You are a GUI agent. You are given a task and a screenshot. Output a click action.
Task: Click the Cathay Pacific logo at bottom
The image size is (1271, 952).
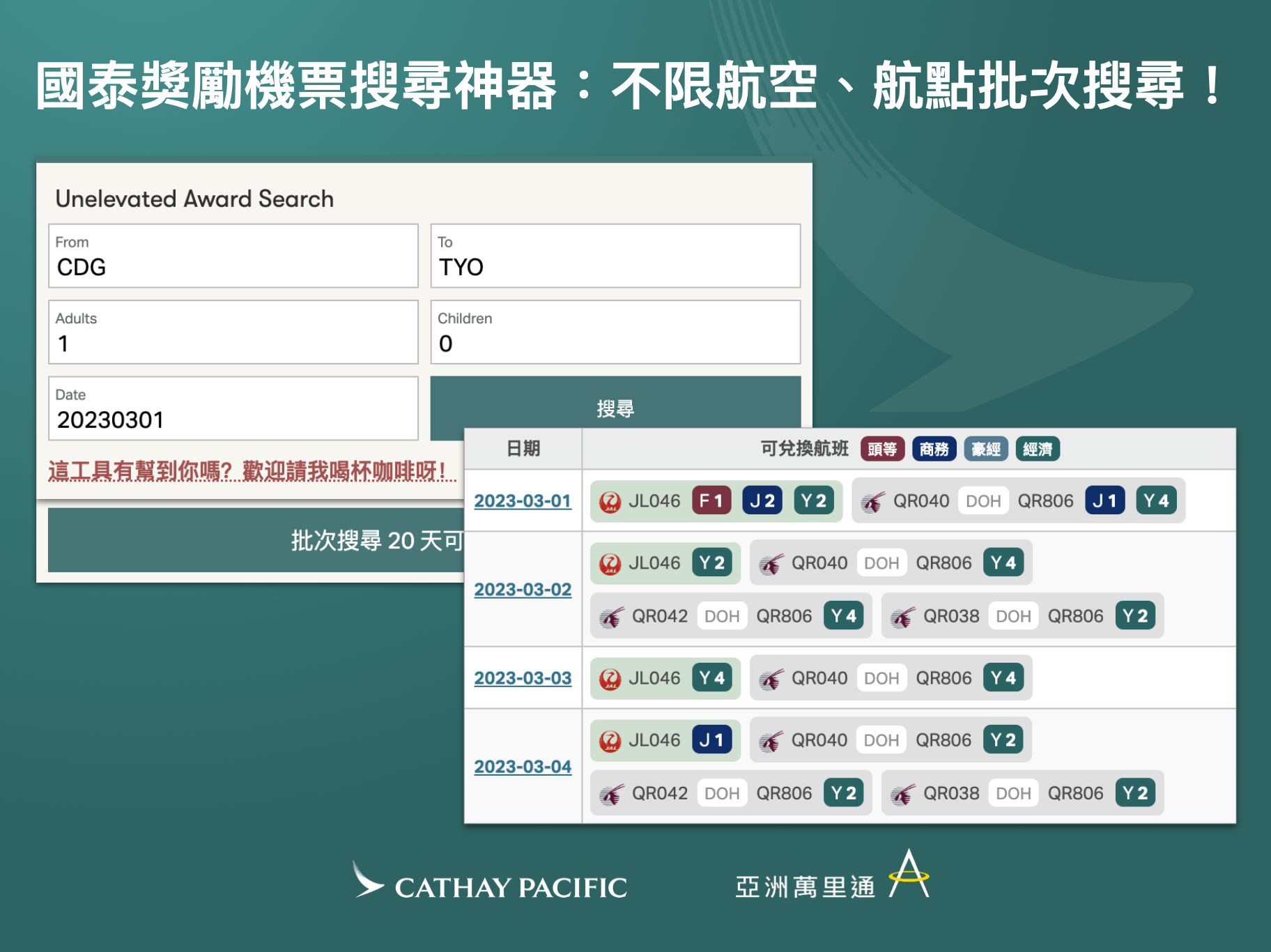coord(490,883)
